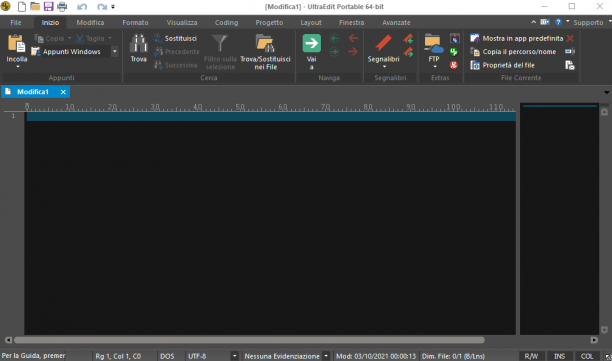Open the FTP folder cloud icon
Image resolution: width=612 pixels, height=361 pixels.
point(434,43)
